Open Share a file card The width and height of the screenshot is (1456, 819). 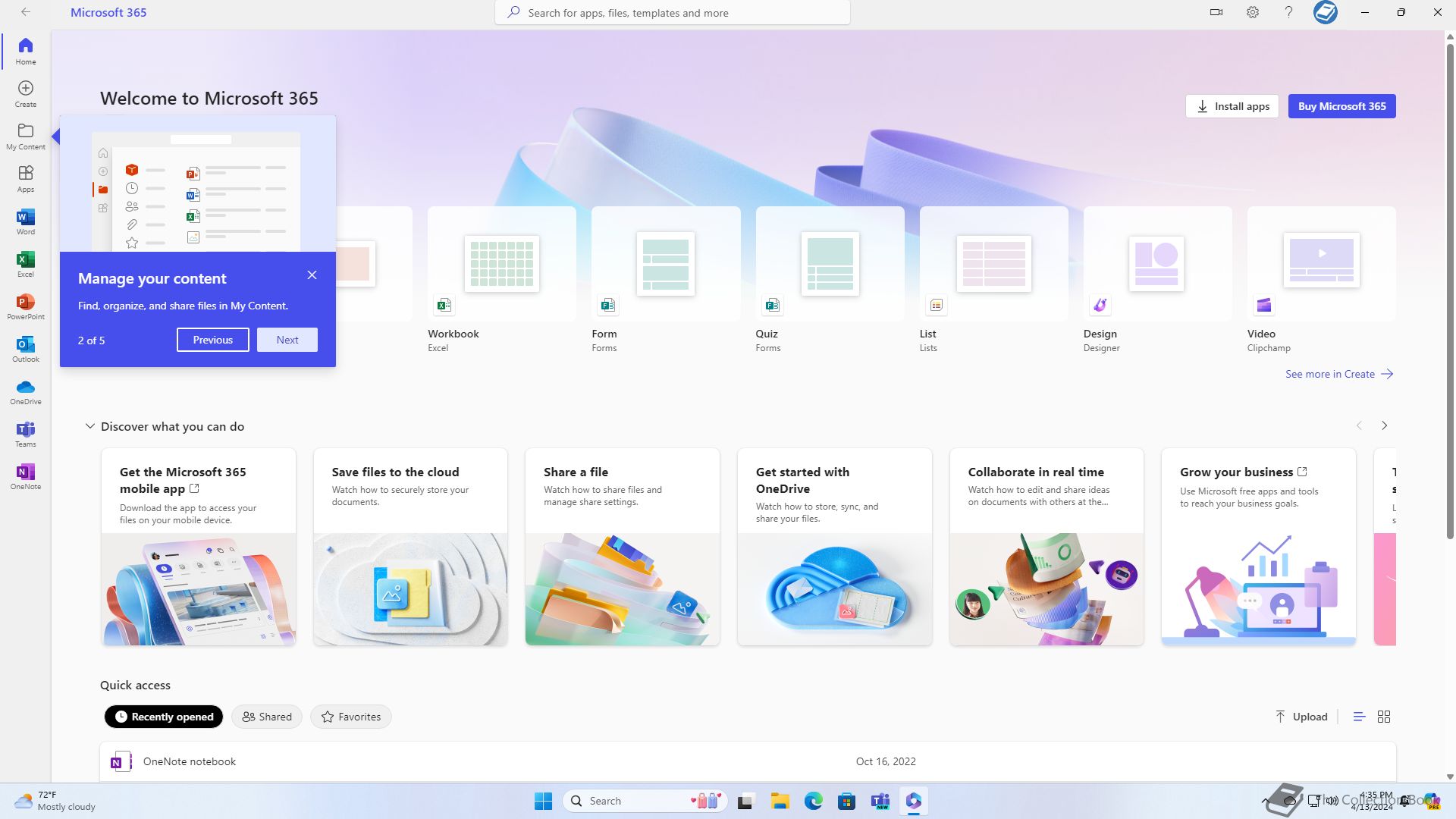click(622, 547)
